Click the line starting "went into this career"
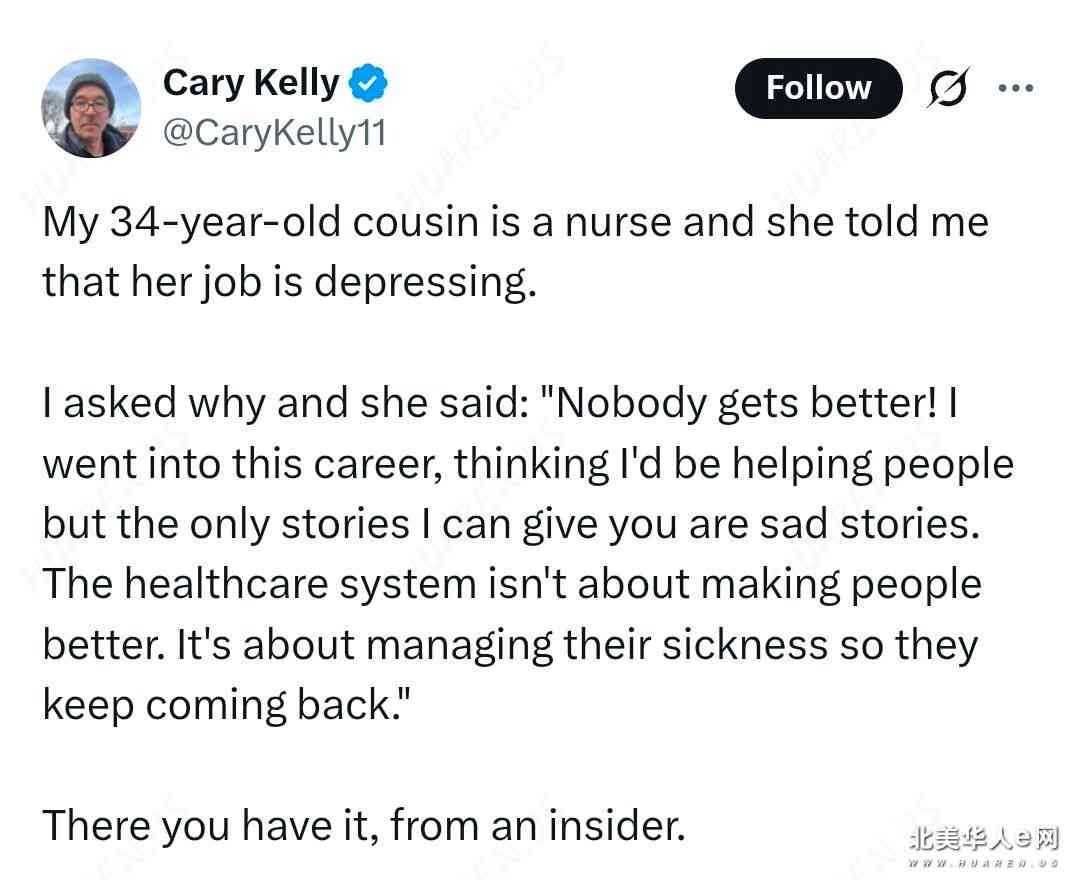 [527, 464]
